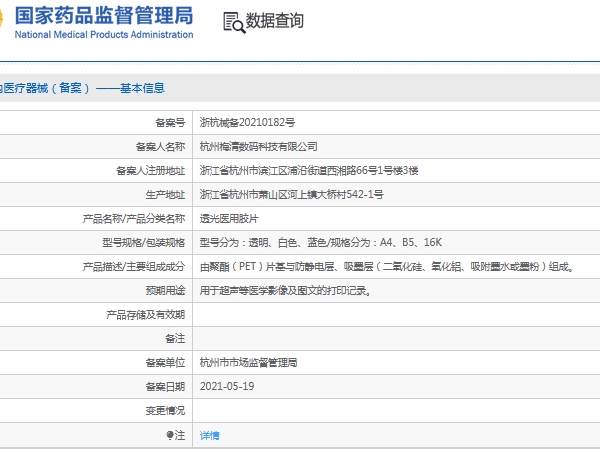The width and height of the screenshot is (600, 453).
Task: Select the 备案号 value 浙杭械备20210182号
Action: point(247,122)
